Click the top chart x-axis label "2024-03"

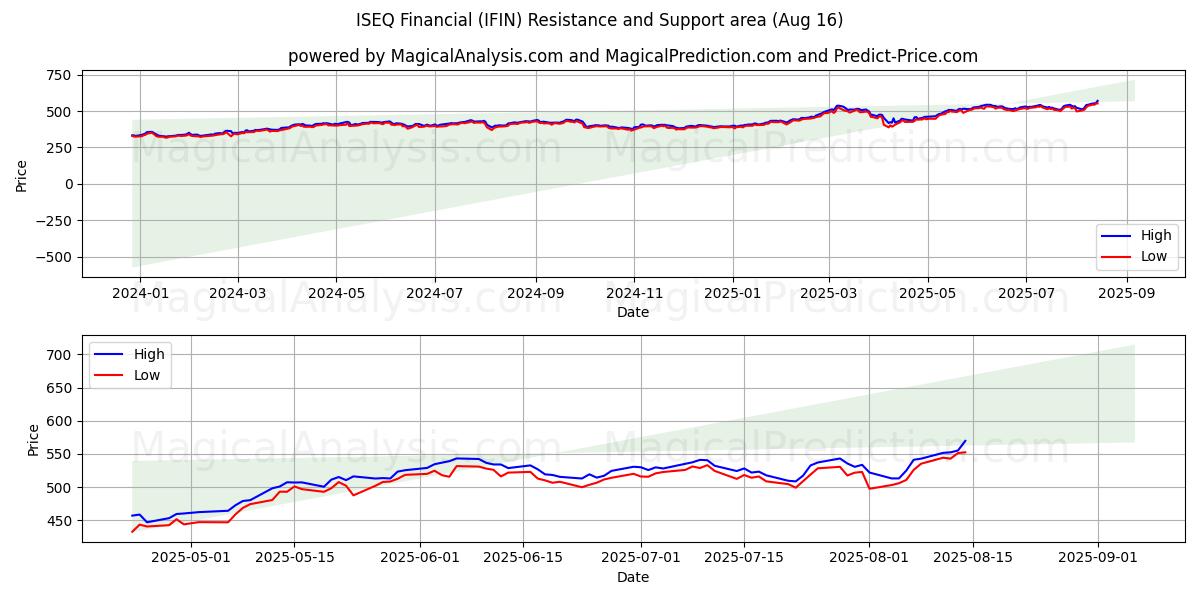[237, 294]
